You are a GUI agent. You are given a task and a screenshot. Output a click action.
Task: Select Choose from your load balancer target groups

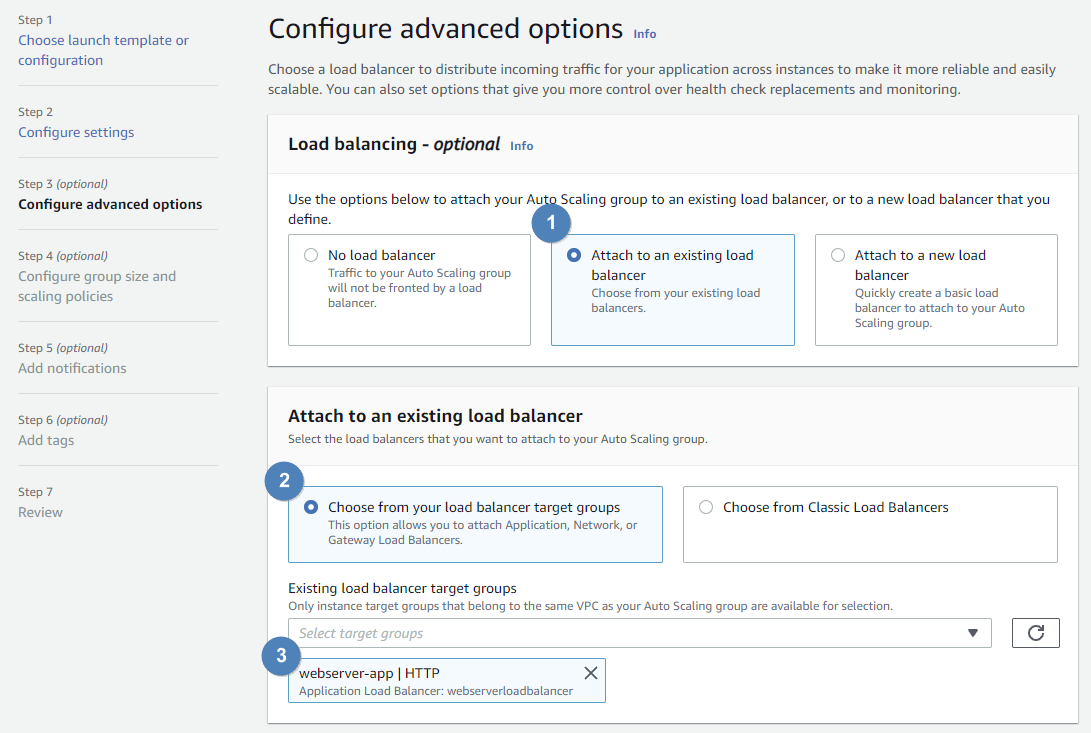tap(311, 507)
